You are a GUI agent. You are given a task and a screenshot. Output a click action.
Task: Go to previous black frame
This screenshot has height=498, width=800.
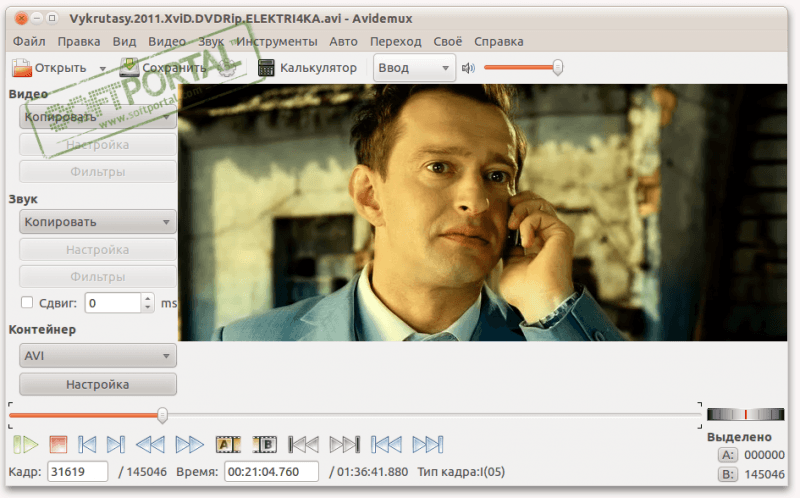click(x=304, y=444)
